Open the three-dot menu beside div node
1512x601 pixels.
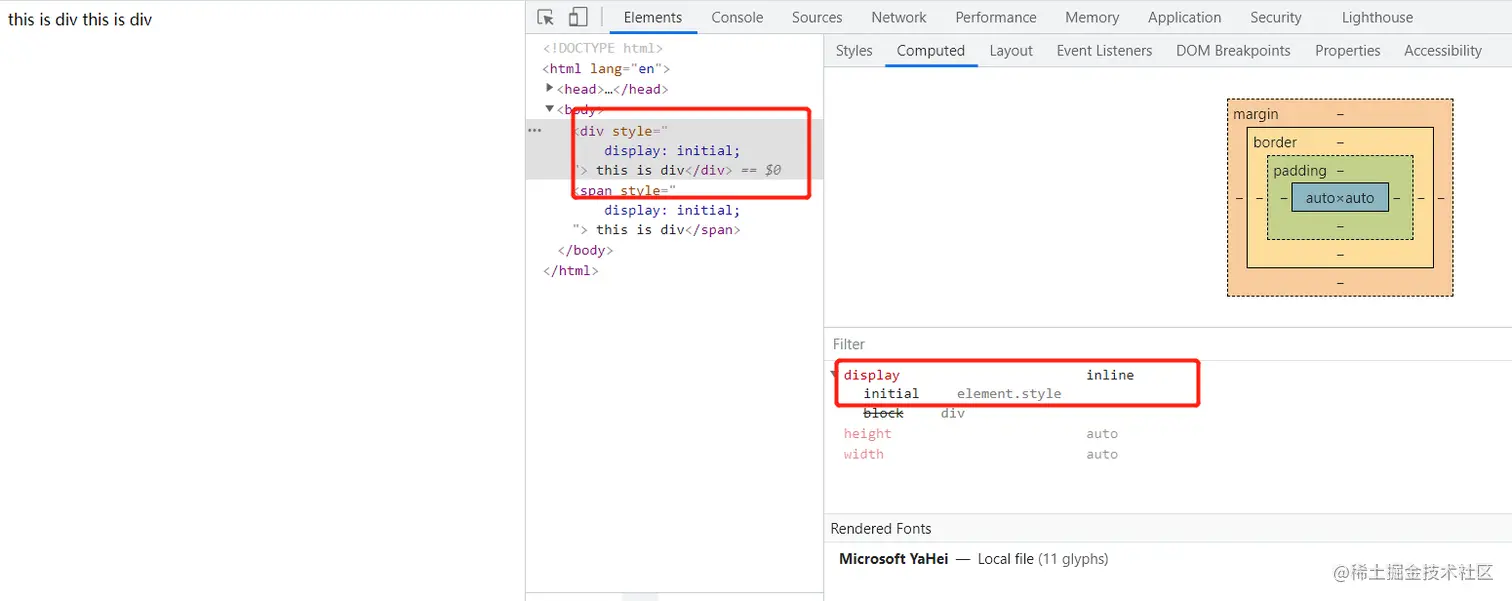534,130
